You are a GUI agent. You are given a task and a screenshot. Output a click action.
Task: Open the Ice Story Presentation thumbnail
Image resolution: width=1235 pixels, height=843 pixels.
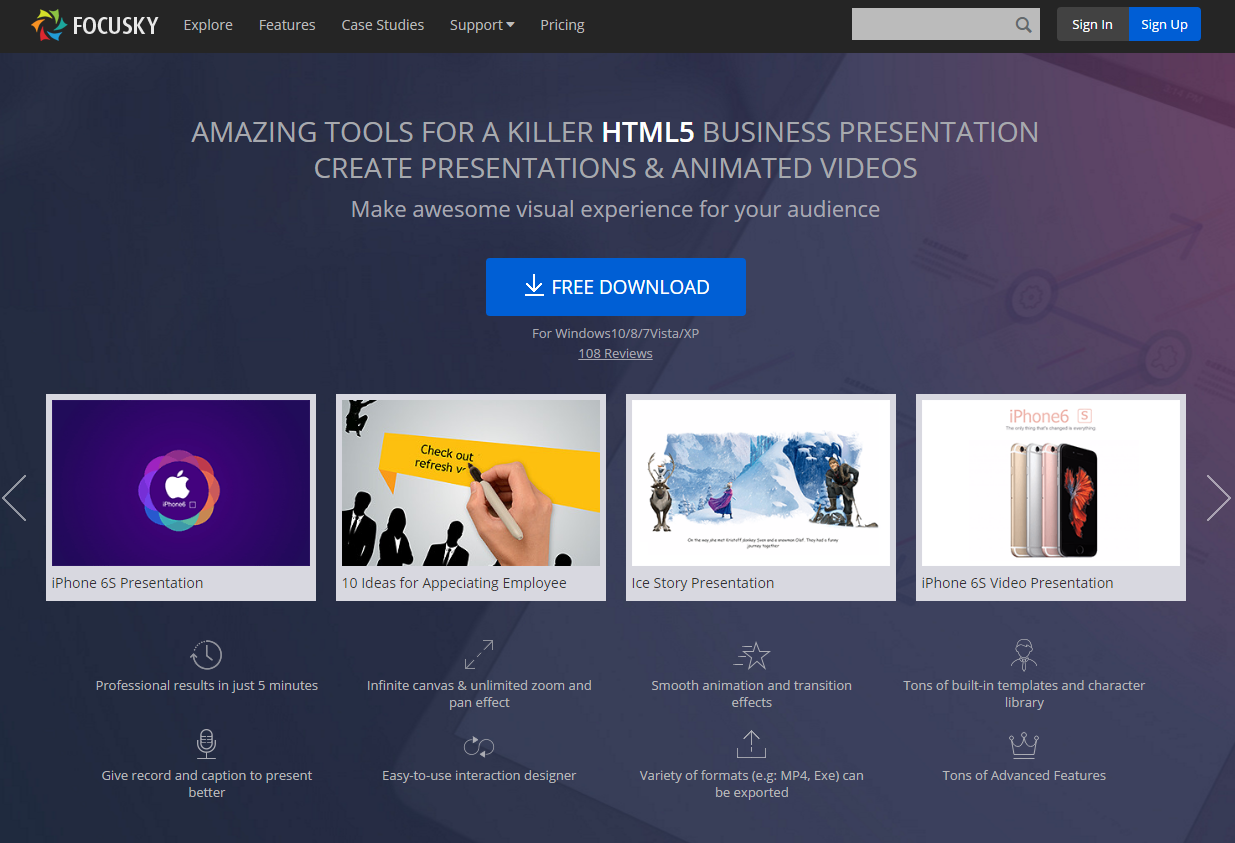(761, 483)
